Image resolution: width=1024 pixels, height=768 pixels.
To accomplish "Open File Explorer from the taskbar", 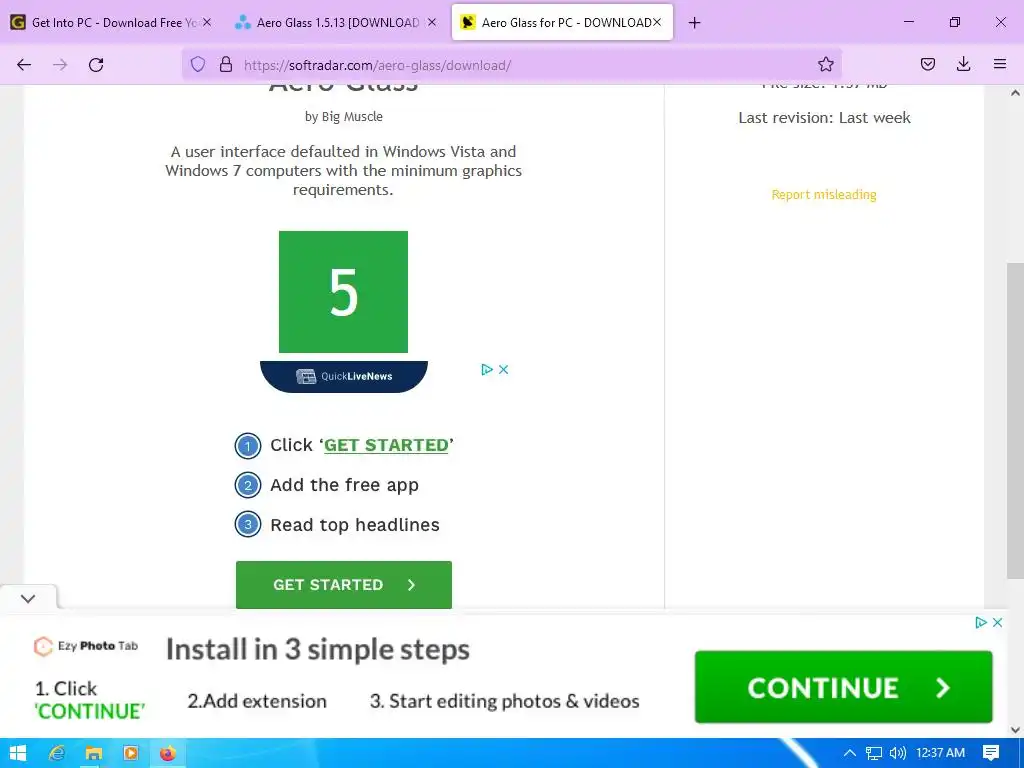I will 93,753.
